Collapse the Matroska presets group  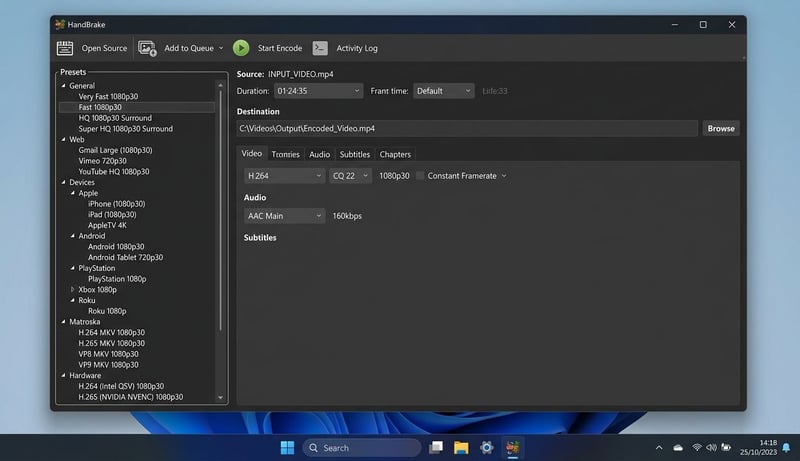coord(64,321)
